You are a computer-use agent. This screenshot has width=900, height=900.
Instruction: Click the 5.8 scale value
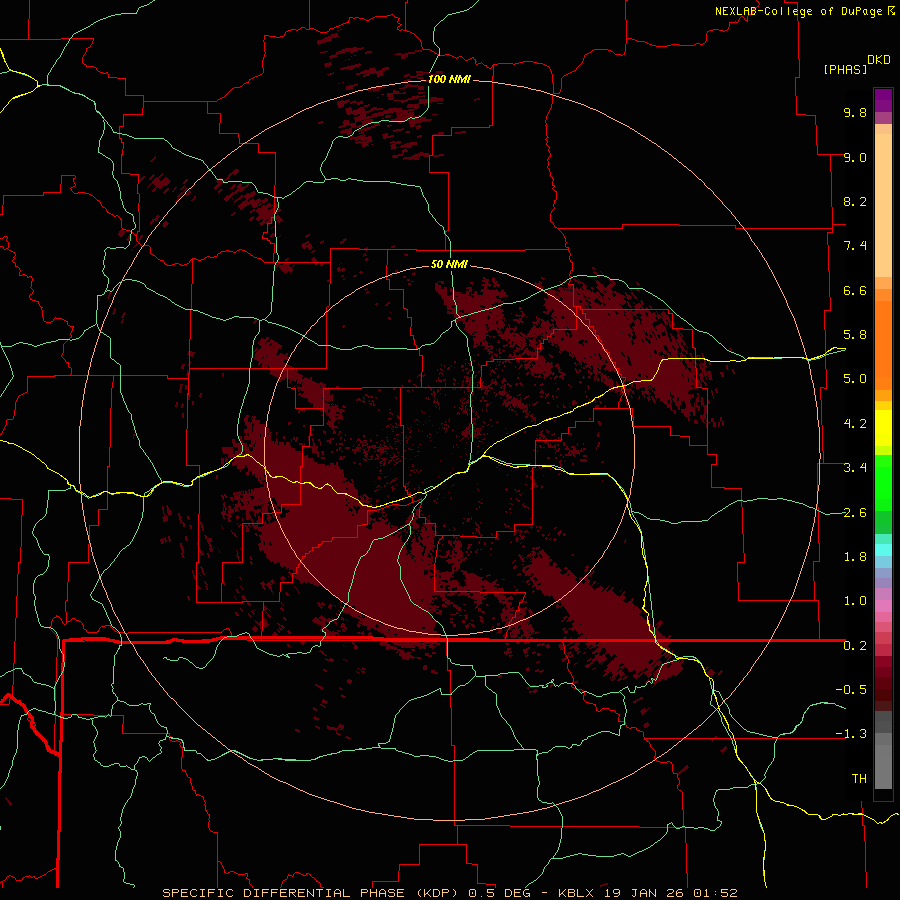click(855, 335)
